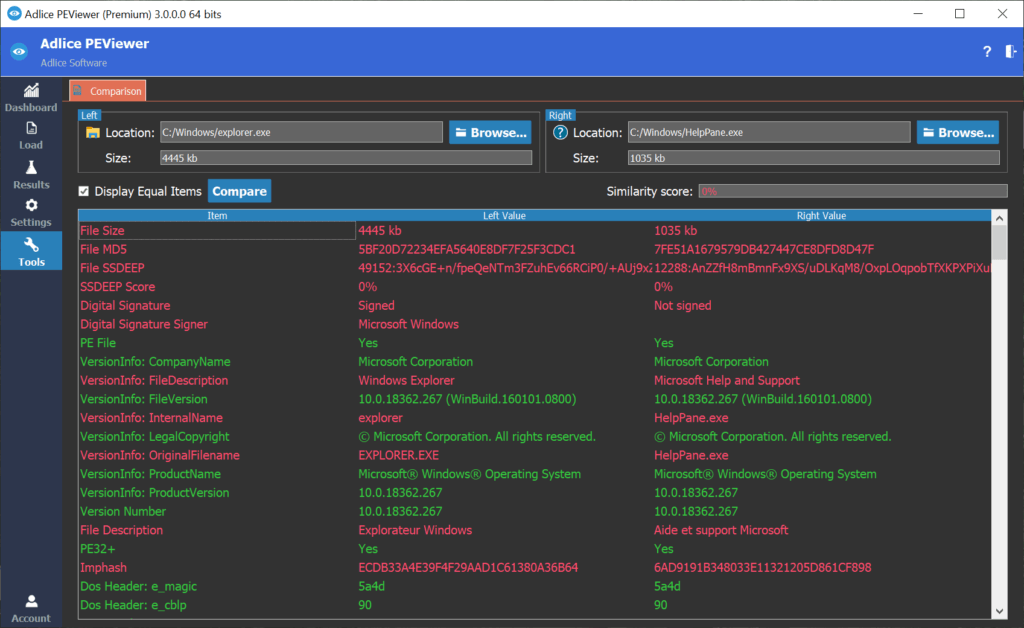This screenshot has height=628, width=1024.
Task: Toggle the Display Equal Items checkbox
Action: point(84,191)
